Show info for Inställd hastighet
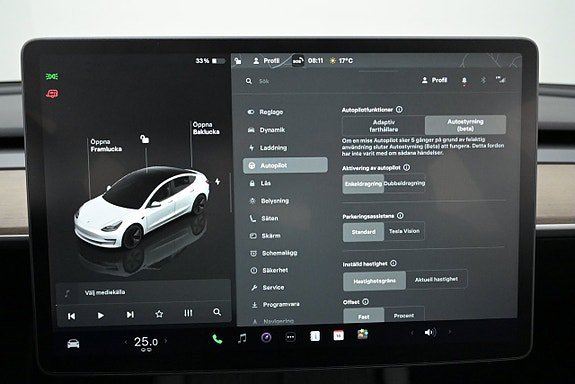 tap(393, 263)
